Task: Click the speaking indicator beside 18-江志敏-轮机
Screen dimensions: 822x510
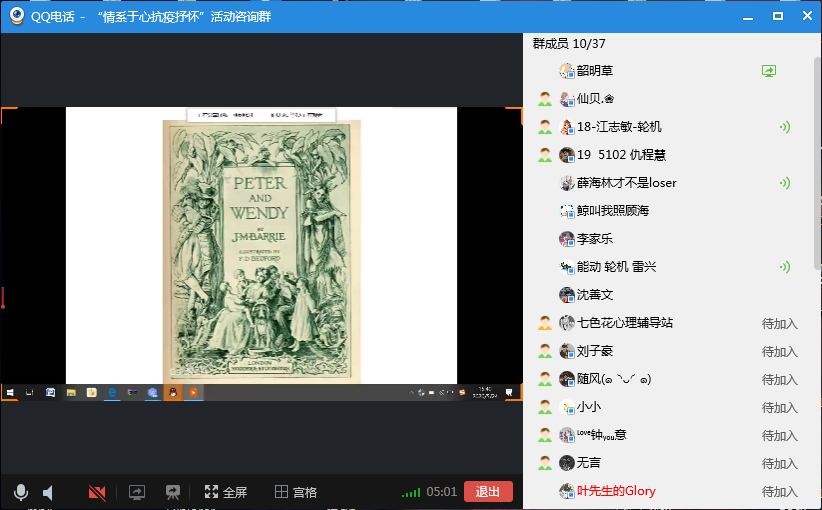Action: pyautogui.click(x=785, y=127)
